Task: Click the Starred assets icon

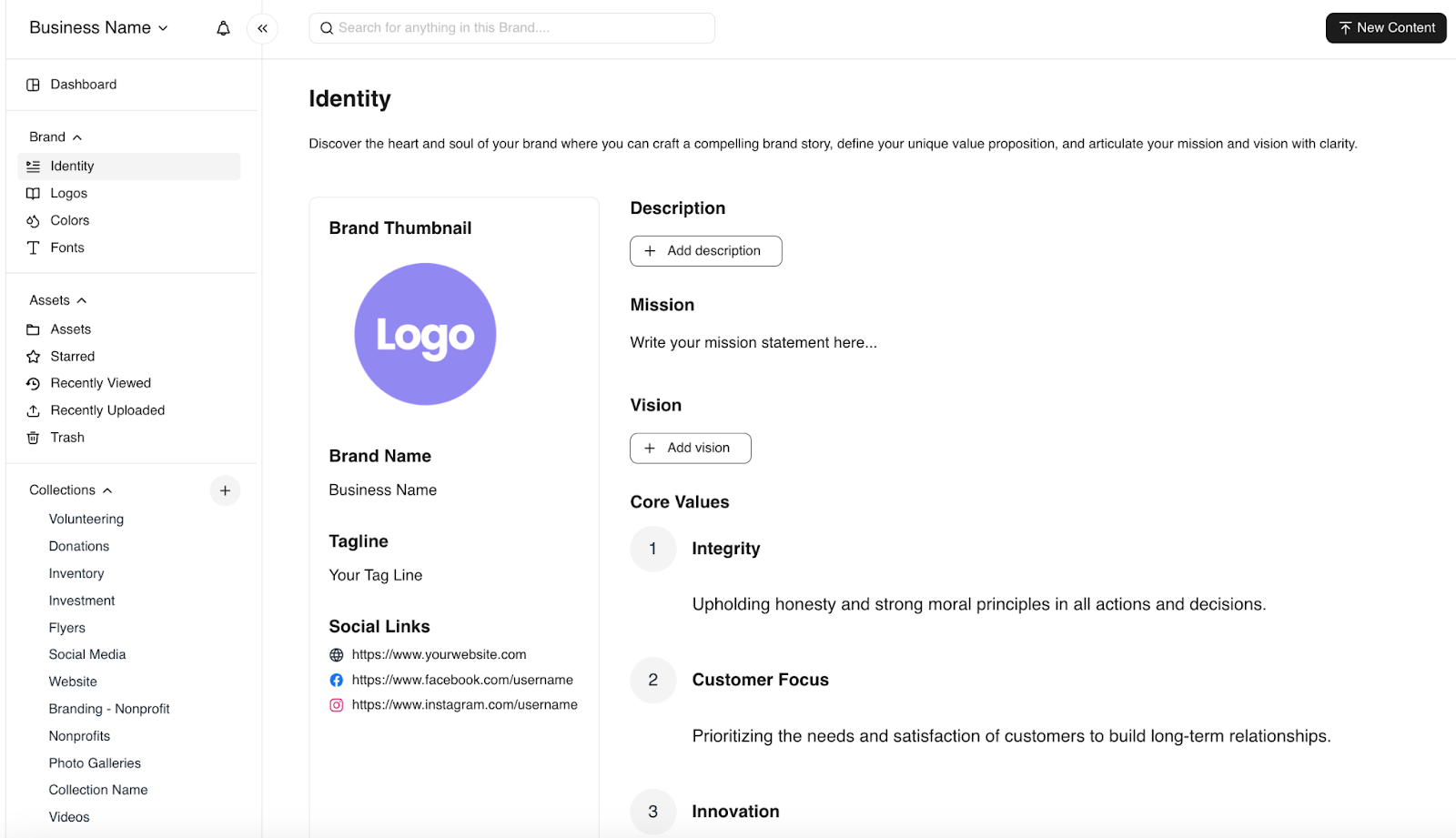Action: [33, 356]
